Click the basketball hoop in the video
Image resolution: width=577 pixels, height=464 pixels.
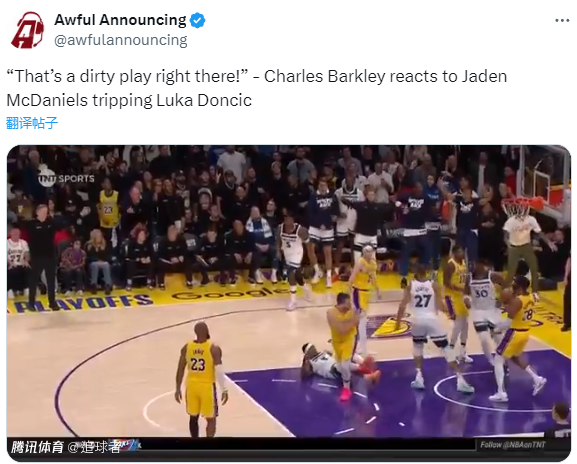pyautogui.click(x=518, y=207)
